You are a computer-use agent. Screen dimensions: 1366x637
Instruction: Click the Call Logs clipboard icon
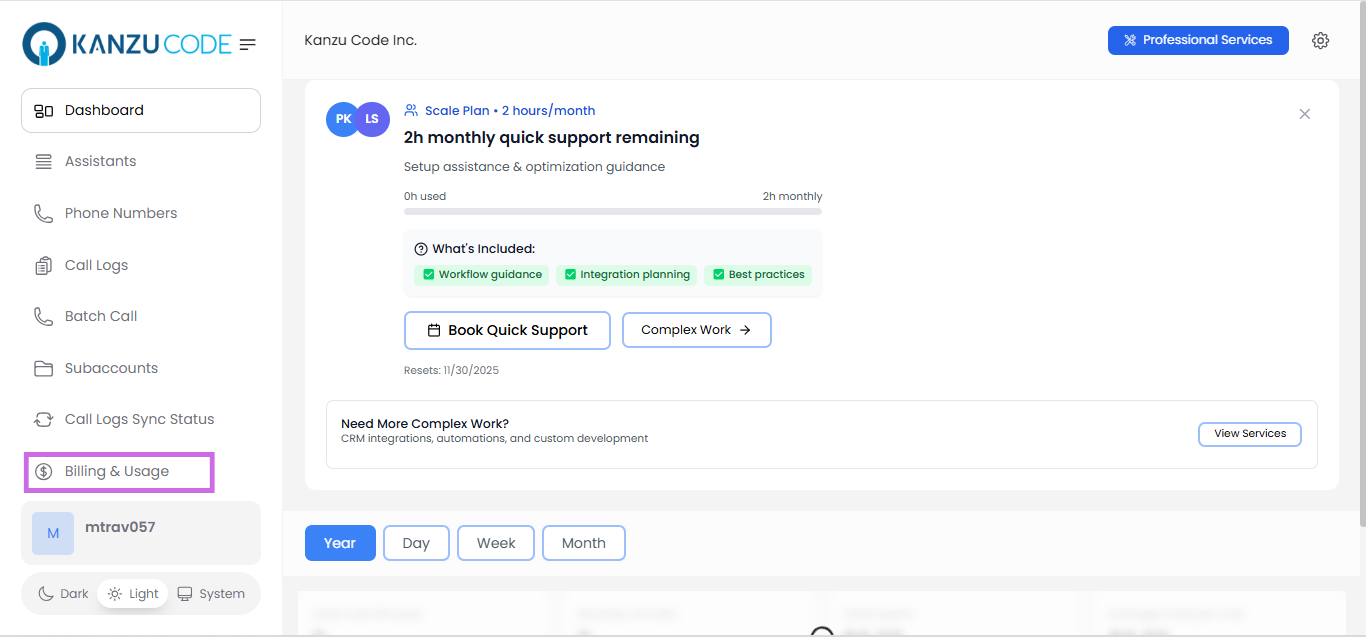coord(43,266)
